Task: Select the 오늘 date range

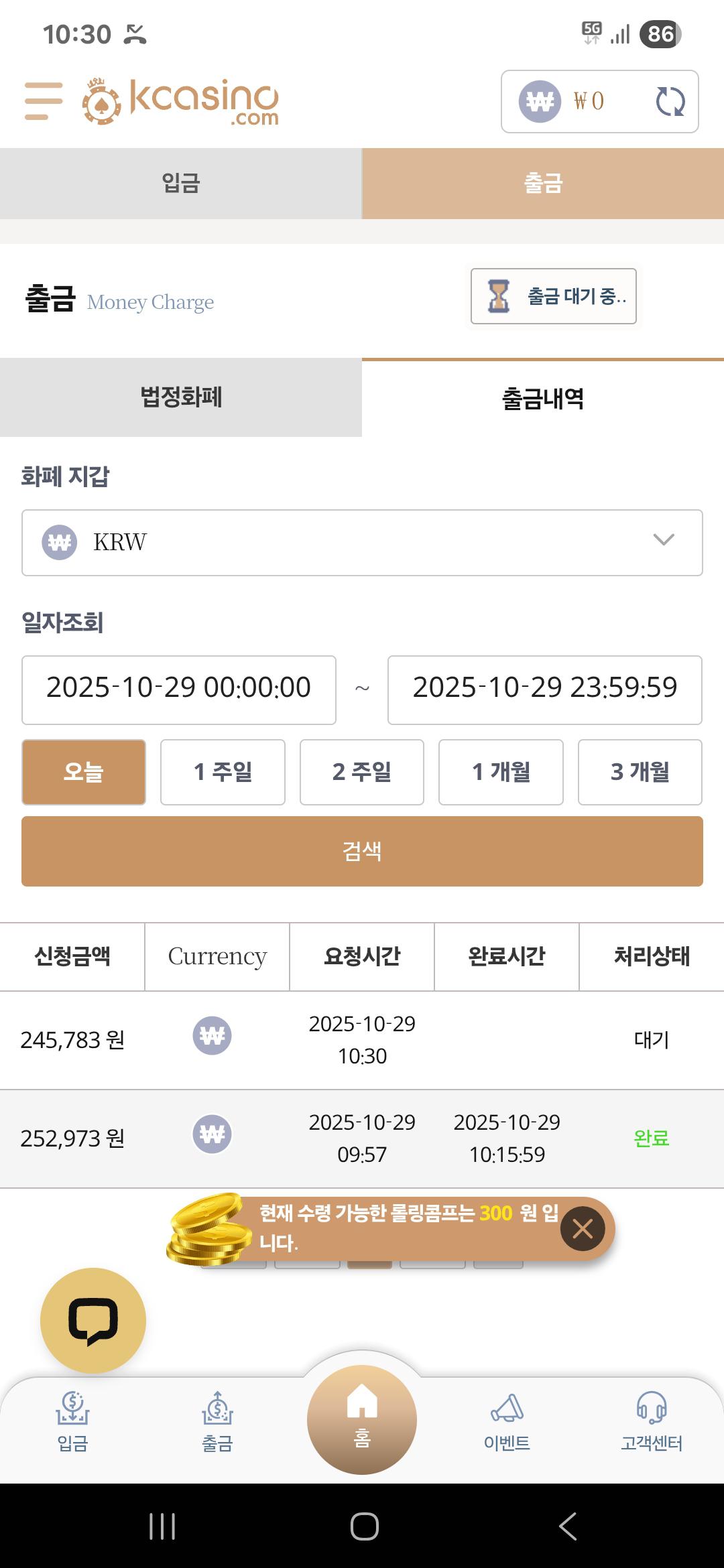Action: 84,772
